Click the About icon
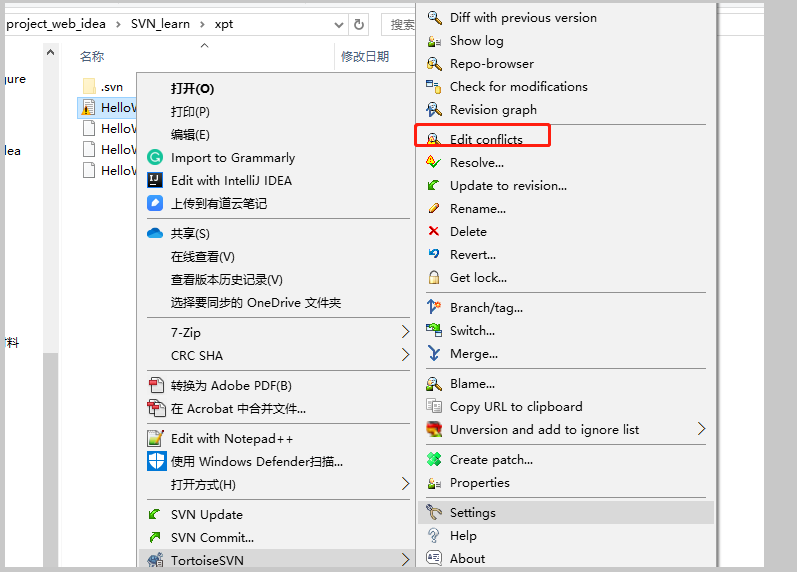This screenshot has width=797, height=572. pyautogui.click(x=434, y=558)
